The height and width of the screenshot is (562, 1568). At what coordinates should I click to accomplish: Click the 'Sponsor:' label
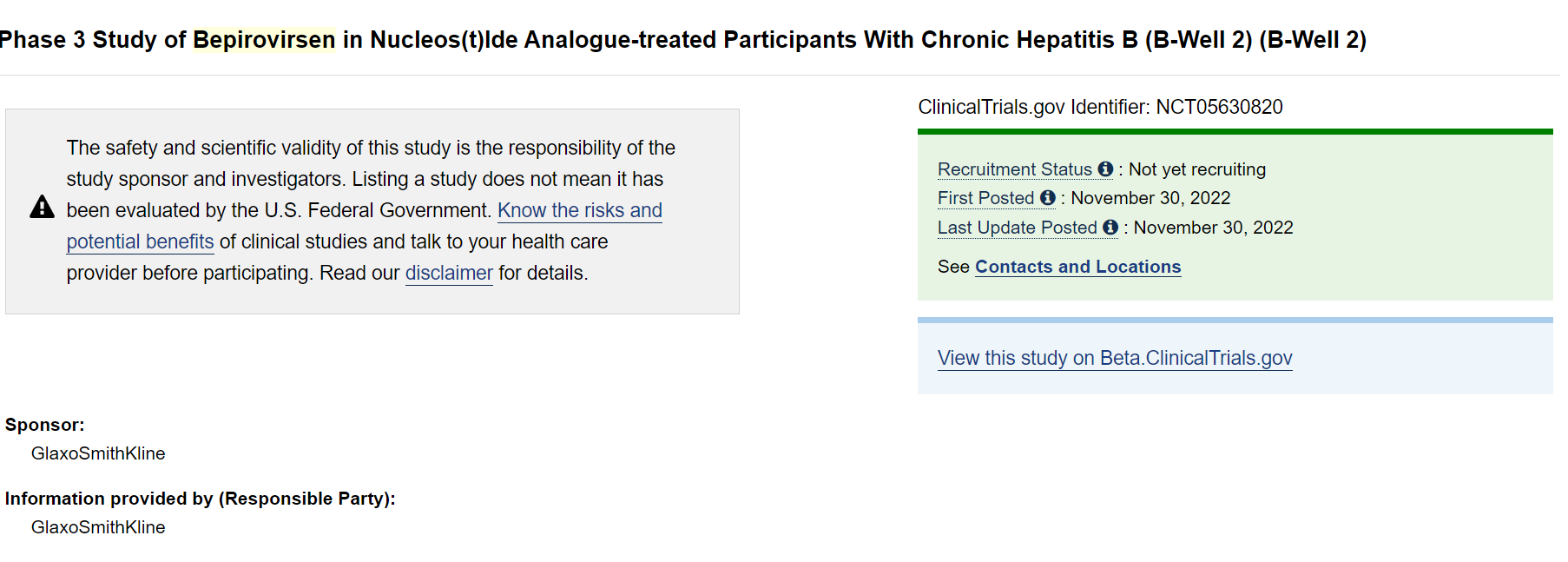coord(45,425)
